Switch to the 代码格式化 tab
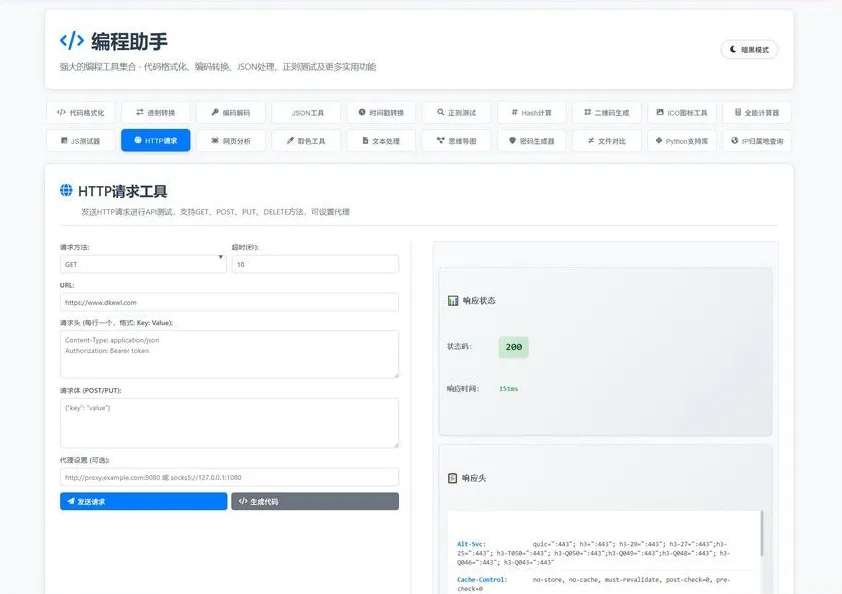This screenshot has width=842, height=594. (x=80, y=111)
